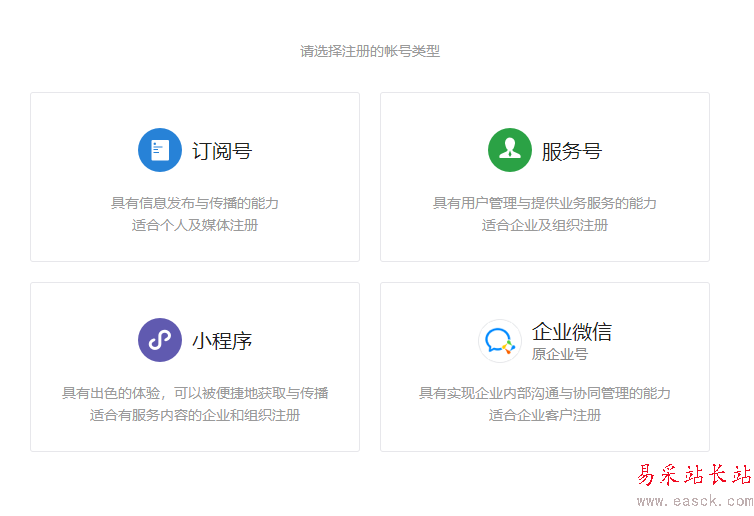Click the 原企业号 subtitle
This screenshot has height=516, width=754.
click(560, 354)
